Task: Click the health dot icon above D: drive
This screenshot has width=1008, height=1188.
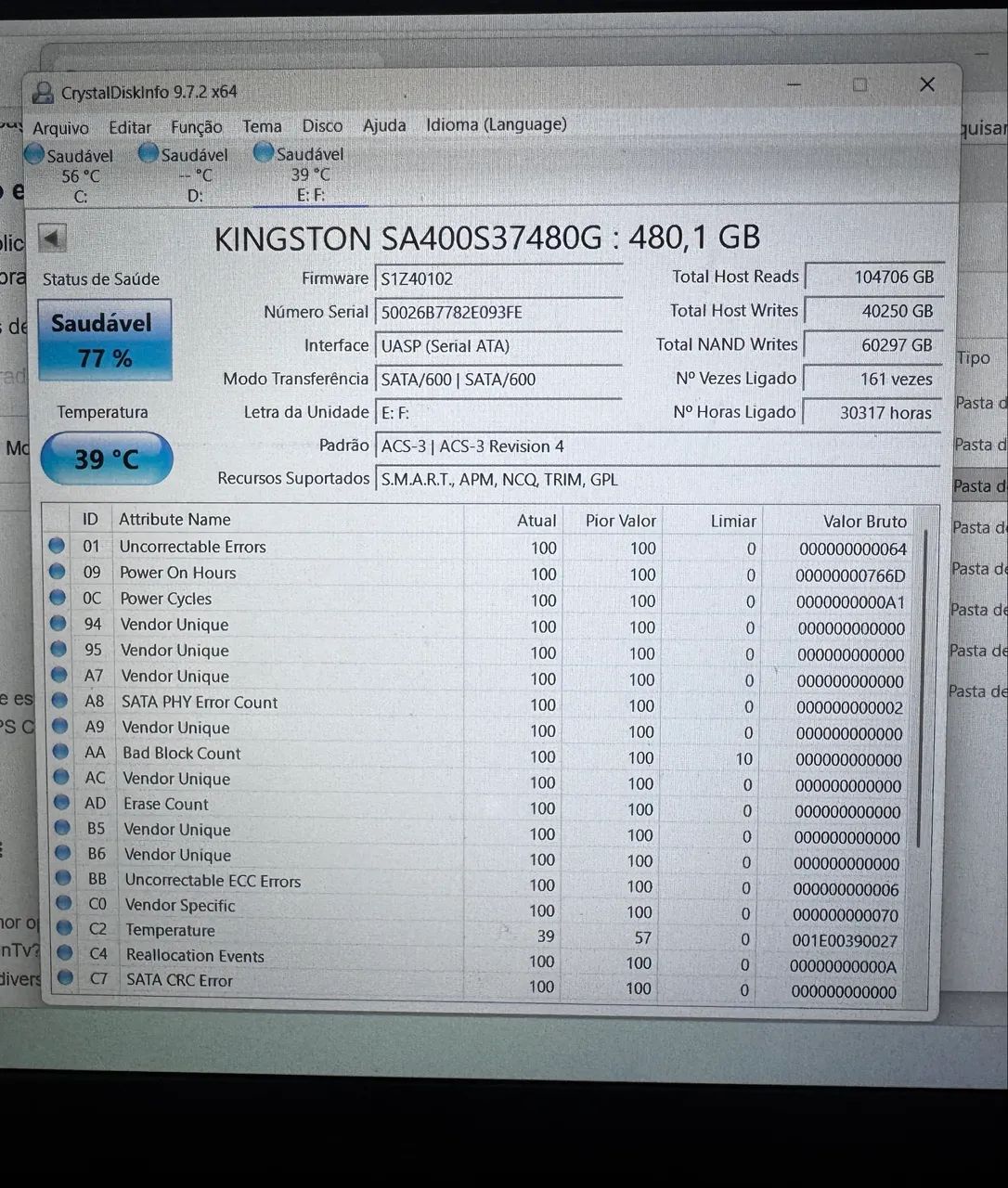Action: [148, 152]
